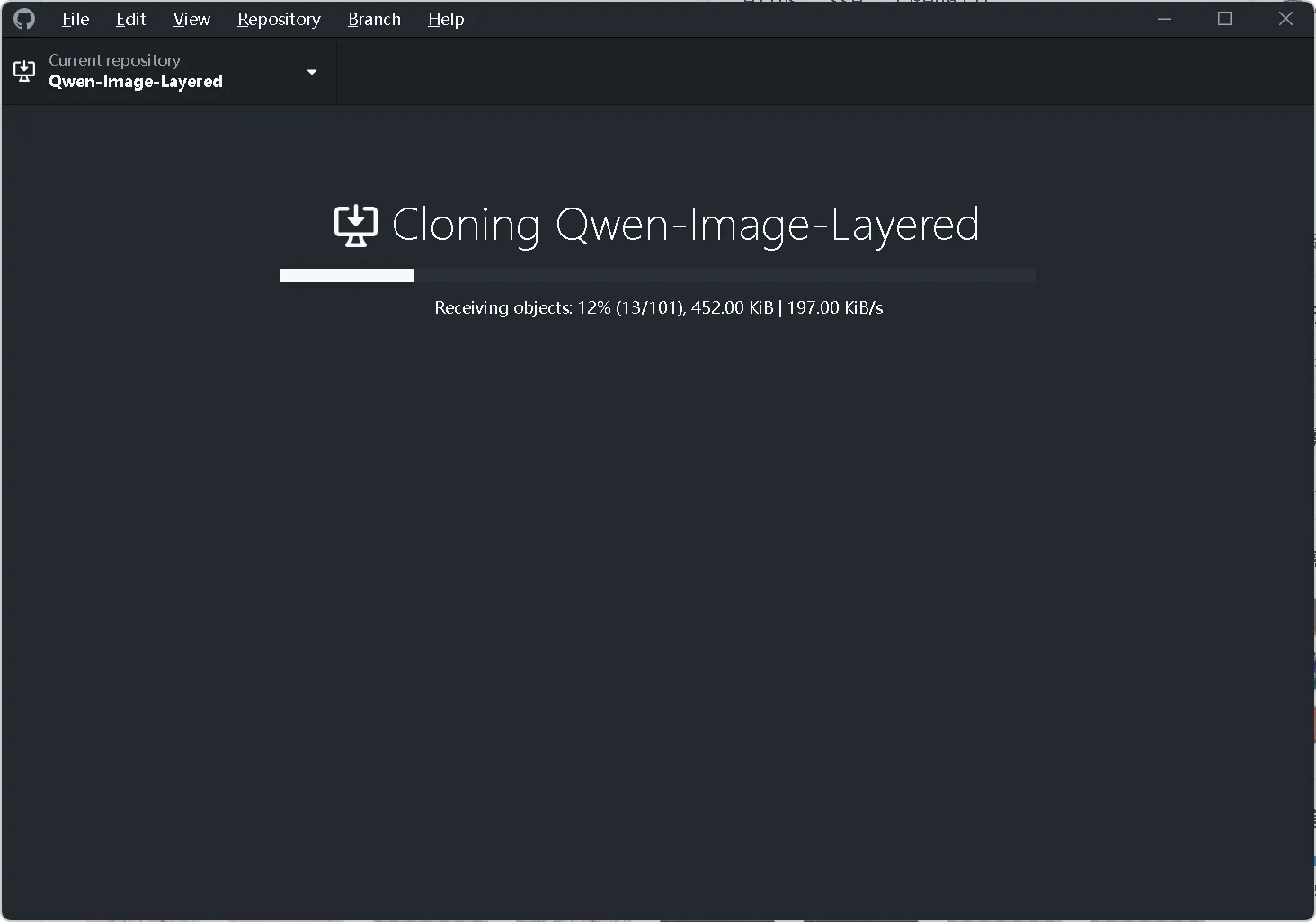Select the Qwen-Image-Layered repository name
This screenshot has width=1316, height=922.
click(136, 82)
